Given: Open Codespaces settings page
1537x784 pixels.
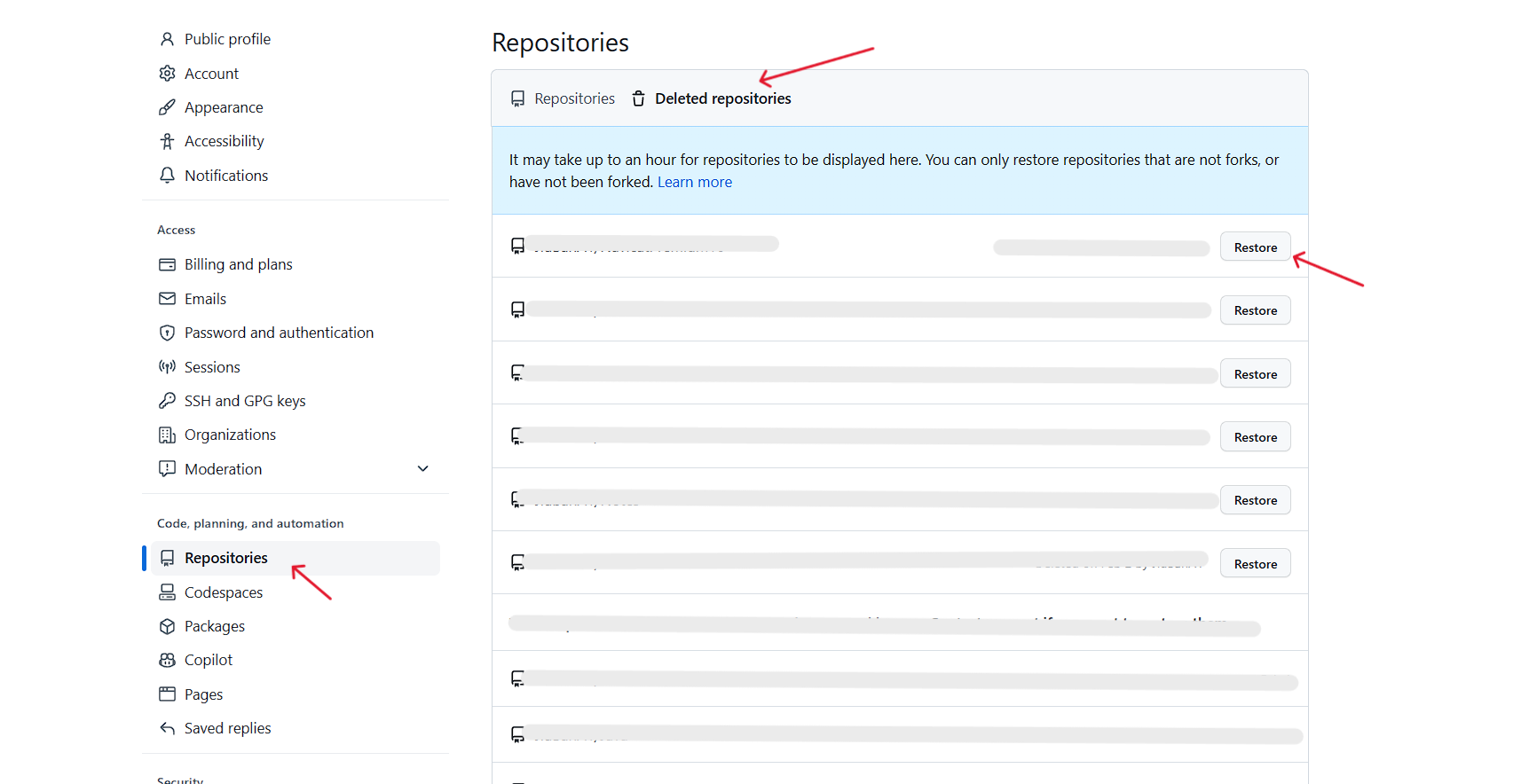Looking at the screenshot, I should (x=224, y=592).
